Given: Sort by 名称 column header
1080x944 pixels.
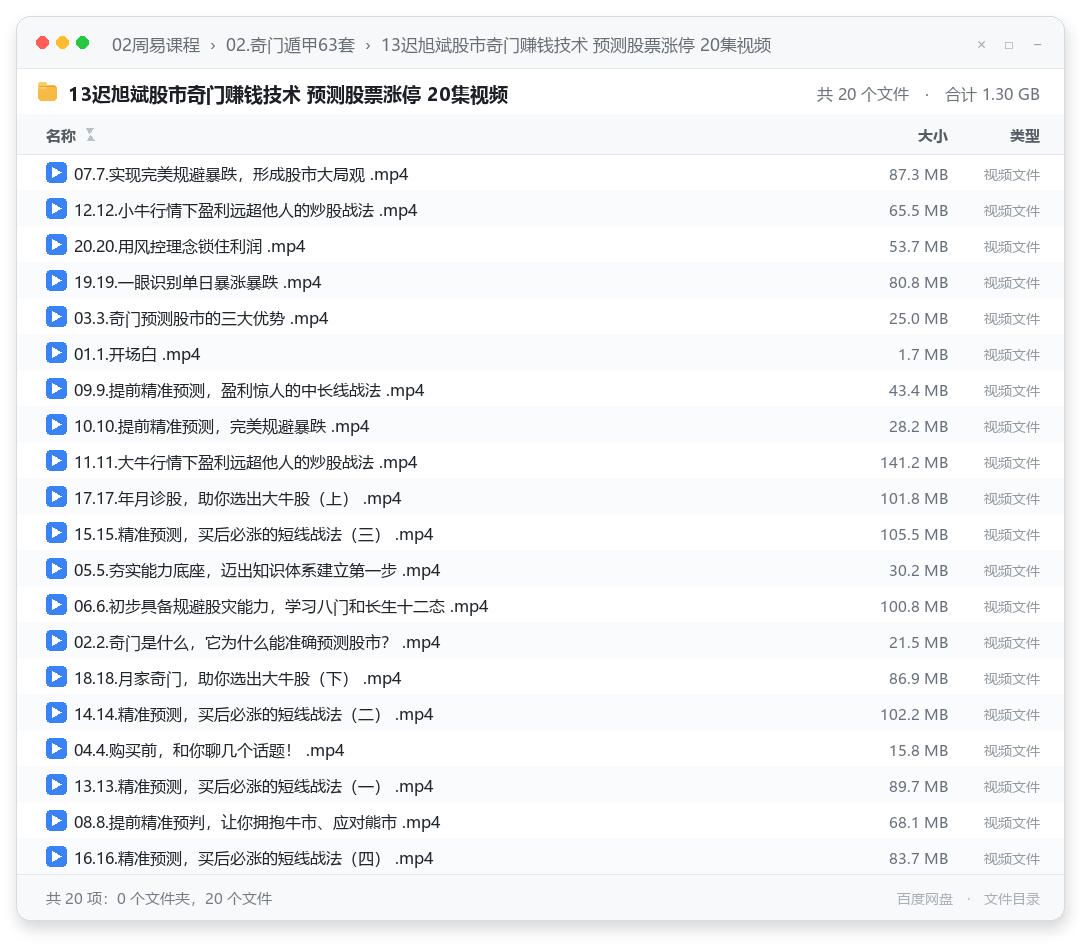Looking at the screenshot, I should pos(61,136).
